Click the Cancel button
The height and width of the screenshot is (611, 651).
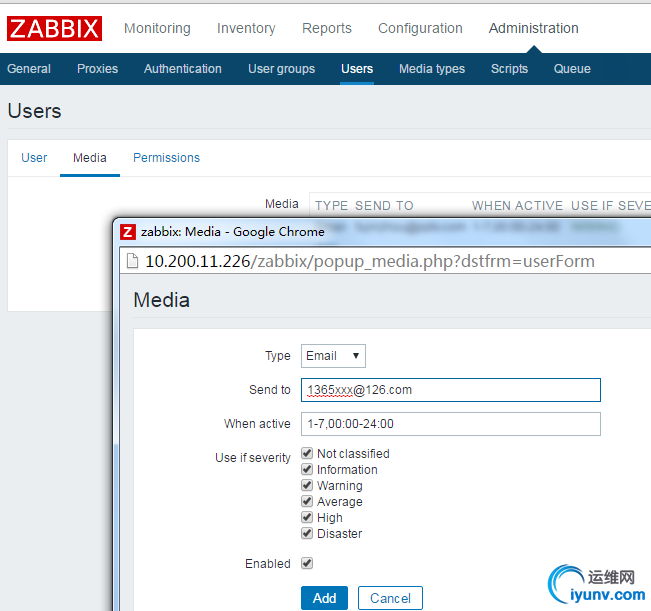(x=390, y=598)
